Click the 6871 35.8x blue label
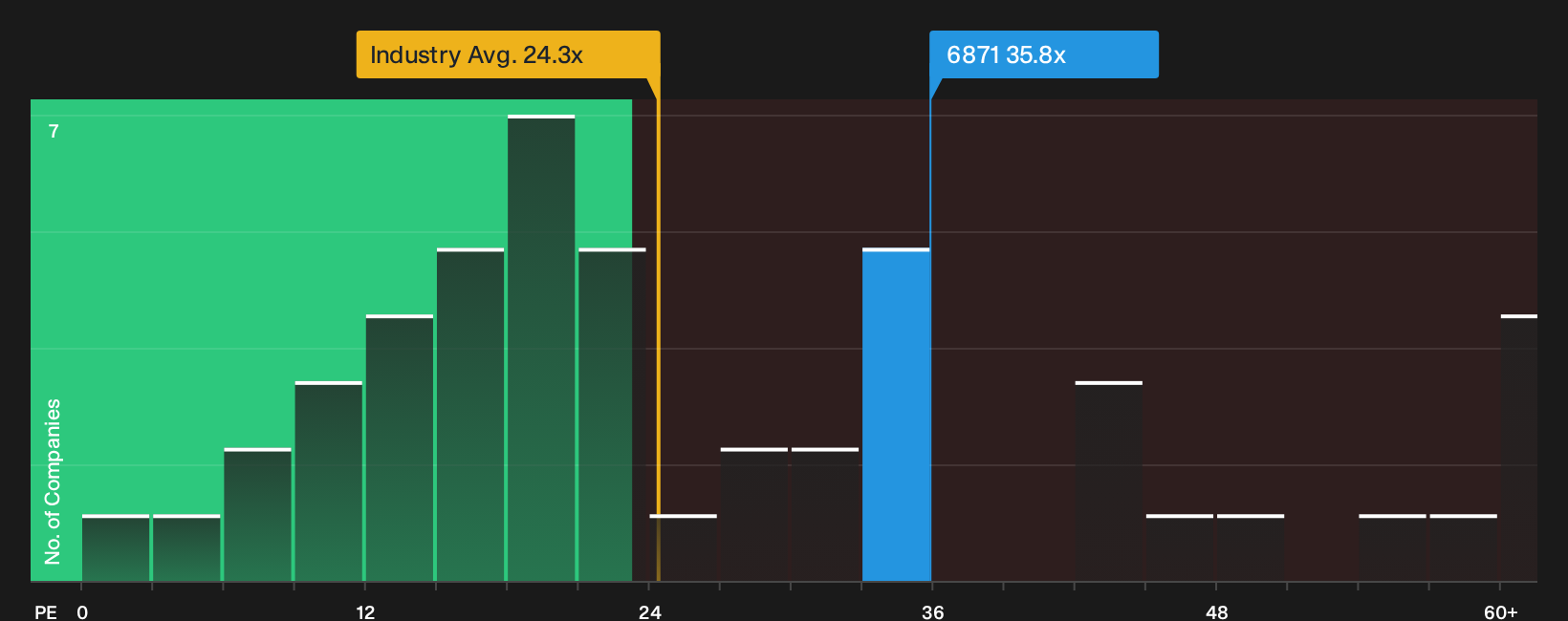 pyautogui.click(x=1043, y=54)
